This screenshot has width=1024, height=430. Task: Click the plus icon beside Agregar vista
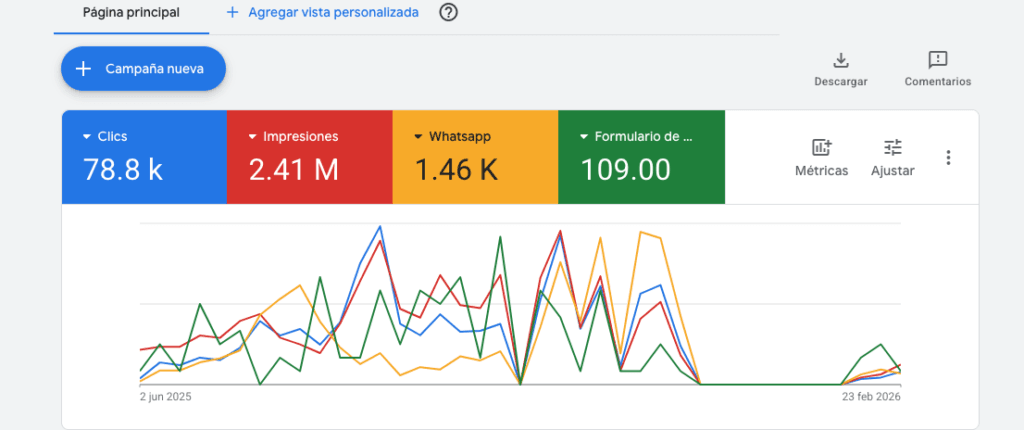pyautogui.click(x=232, y=12)
